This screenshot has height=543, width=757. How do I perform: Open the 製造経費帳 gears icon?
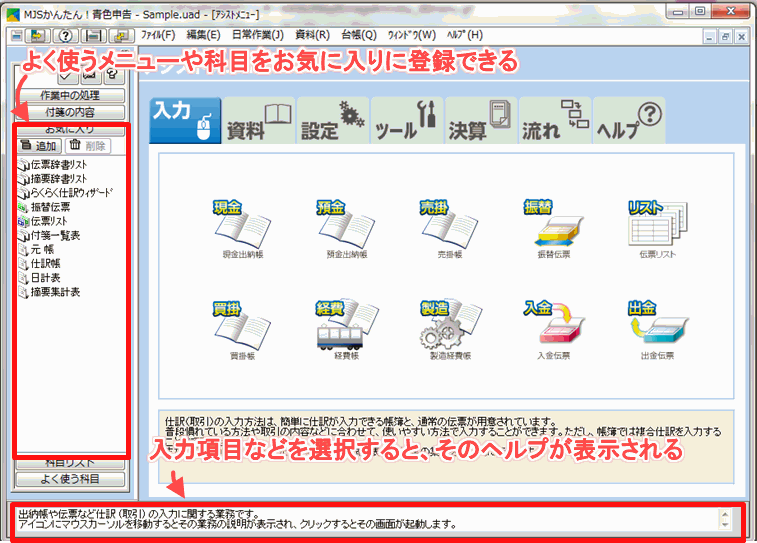click(449, 330)
